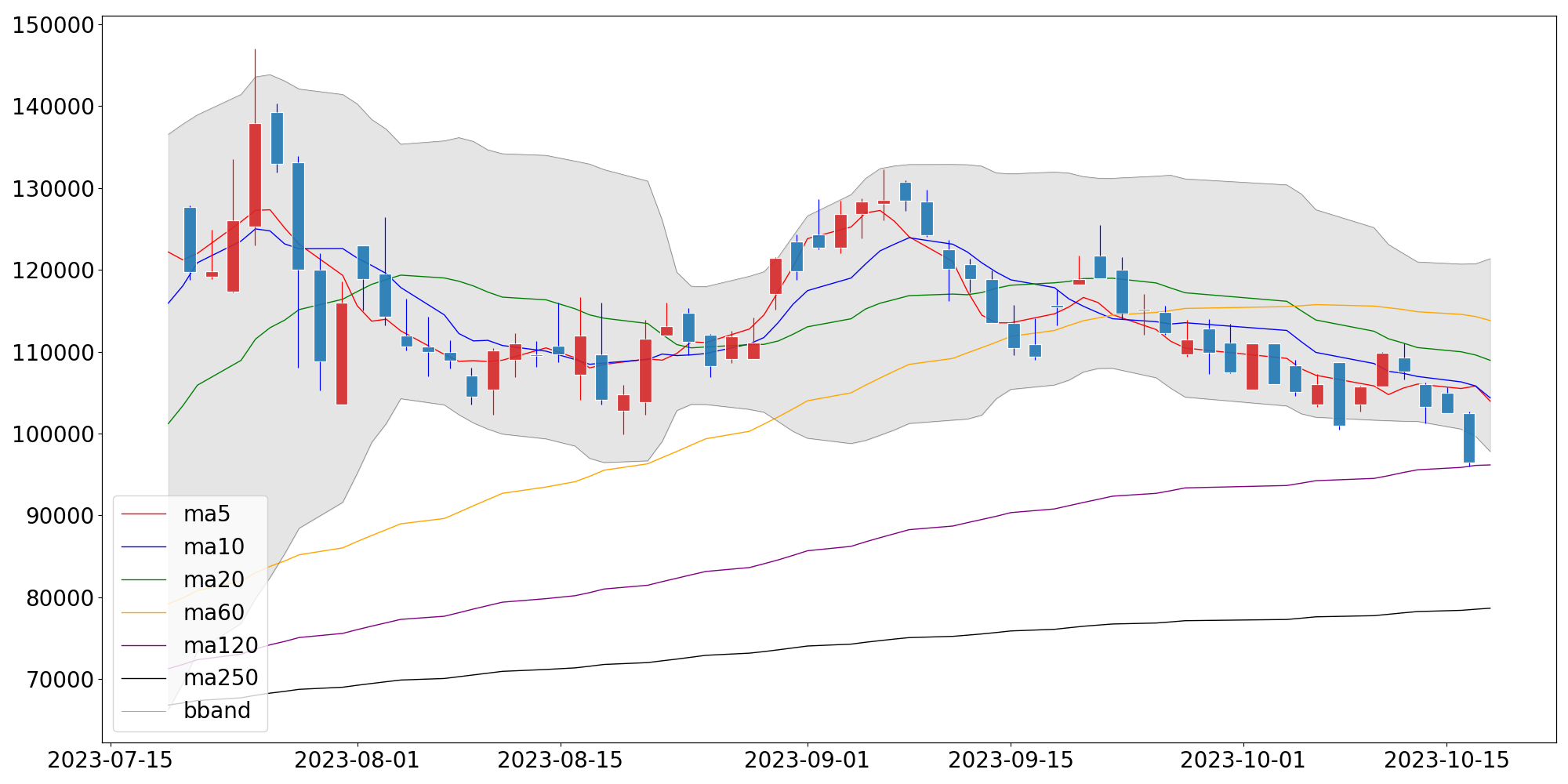The height and width of the screenshot is (784, 1568).
Task: Click the ma60 legend label
Action: 214,613
